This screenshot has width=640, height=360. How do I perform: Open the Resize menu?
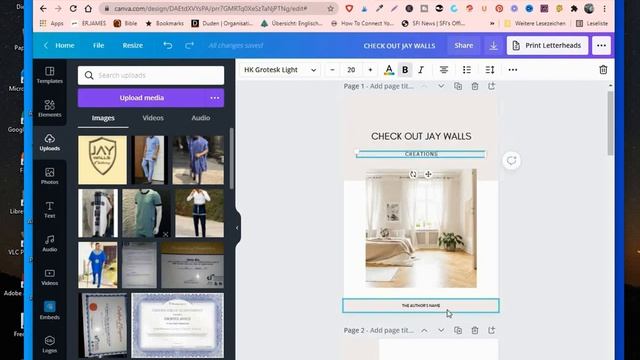point(133,45)
